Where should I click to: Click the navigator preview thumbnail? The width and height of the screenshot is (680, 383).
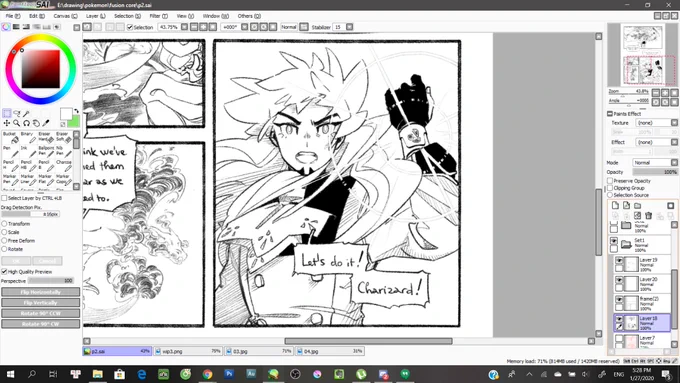(x=642, y=55)
